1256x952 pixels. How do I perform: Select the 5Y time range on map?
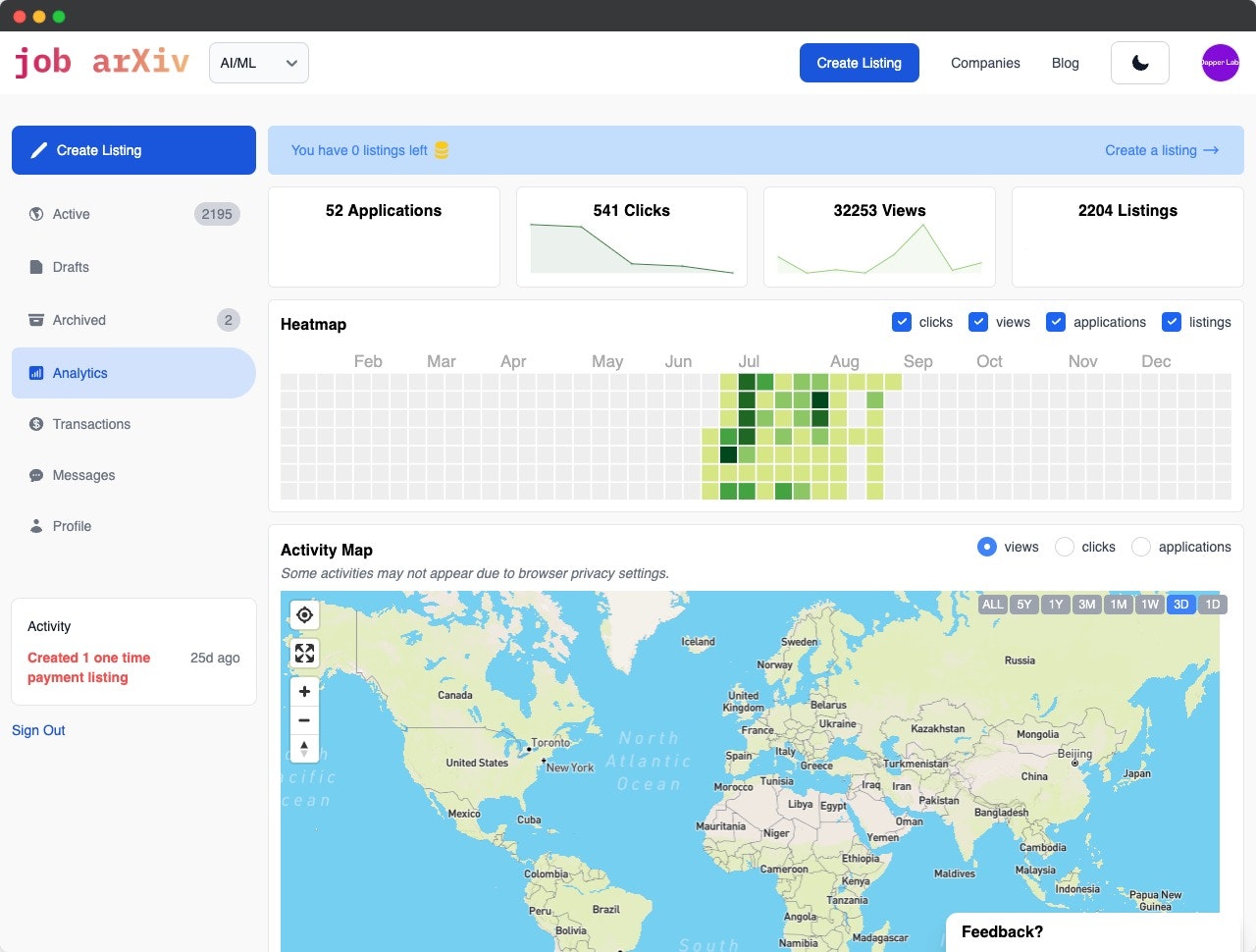click(1024, 604)
